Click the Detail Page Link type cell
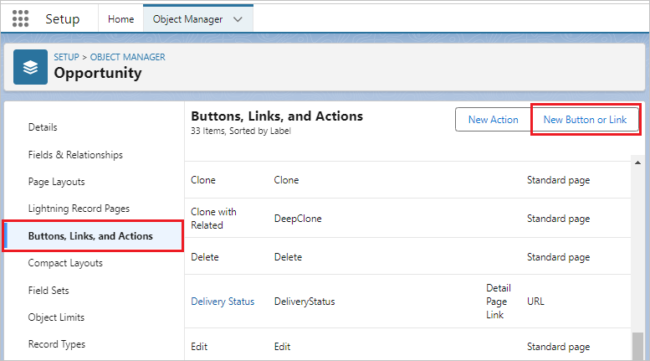 (x=498, y=301)
